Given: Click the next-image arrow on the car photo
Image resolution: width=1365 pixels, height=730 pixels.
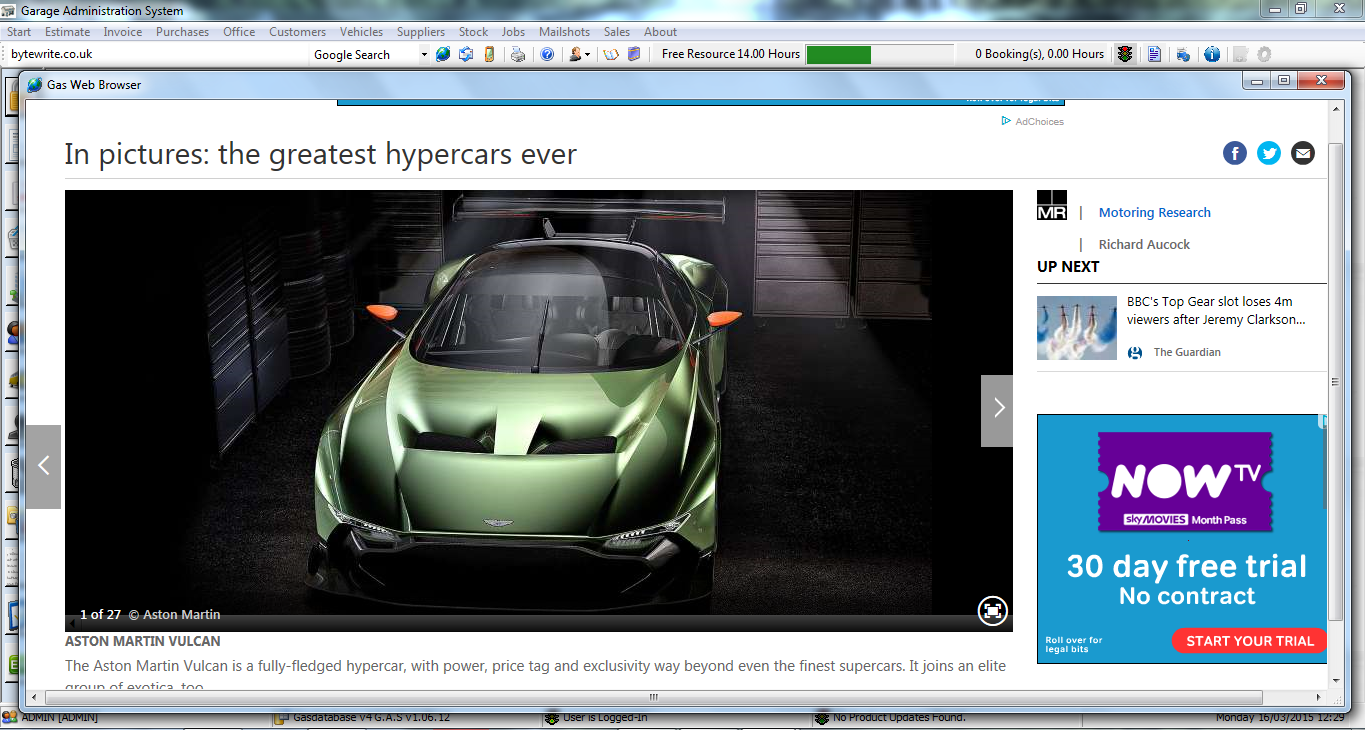Looking at the screenshot, I should (996, 408).
